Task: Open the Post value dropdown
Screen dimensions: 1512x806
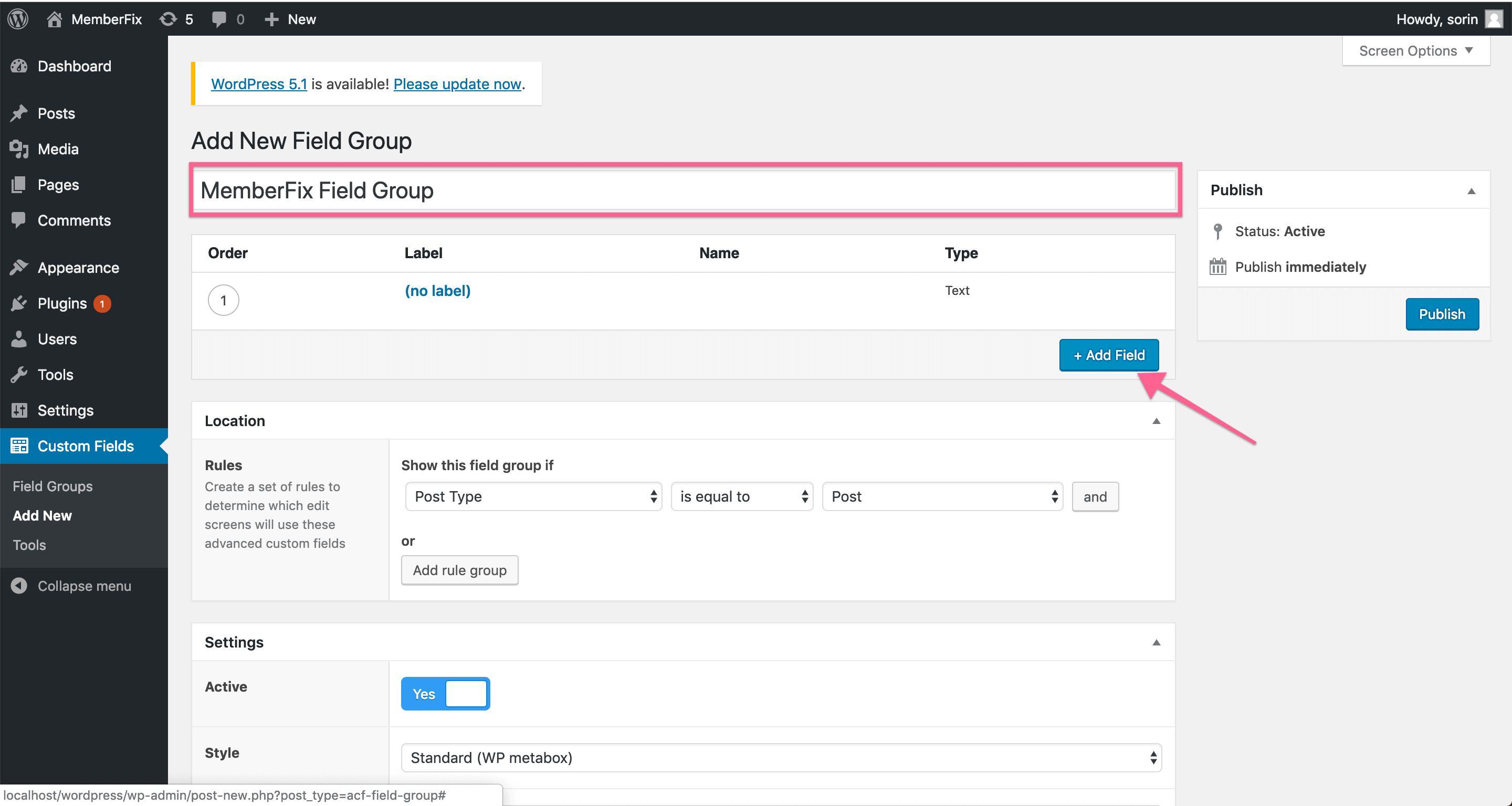Action: point(943,496)
